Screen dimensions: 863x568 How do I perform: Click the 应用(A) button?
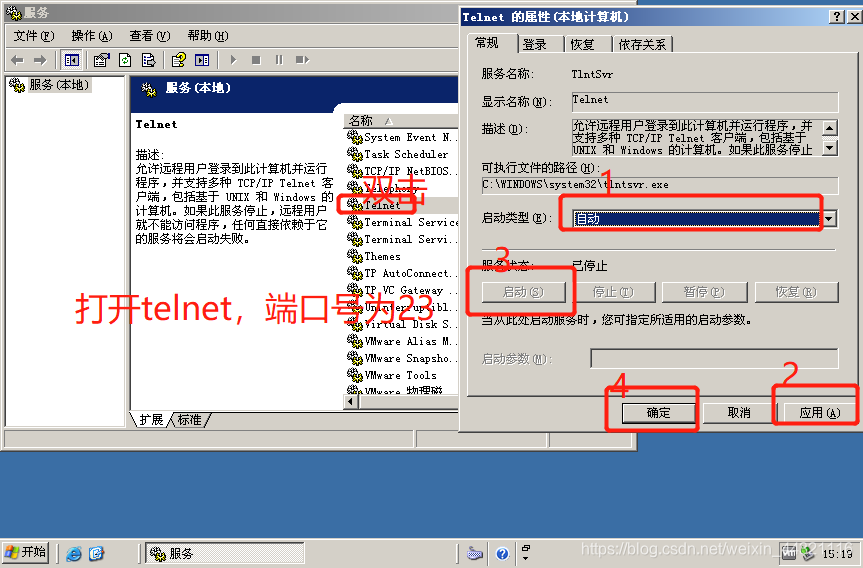(820, 413)
